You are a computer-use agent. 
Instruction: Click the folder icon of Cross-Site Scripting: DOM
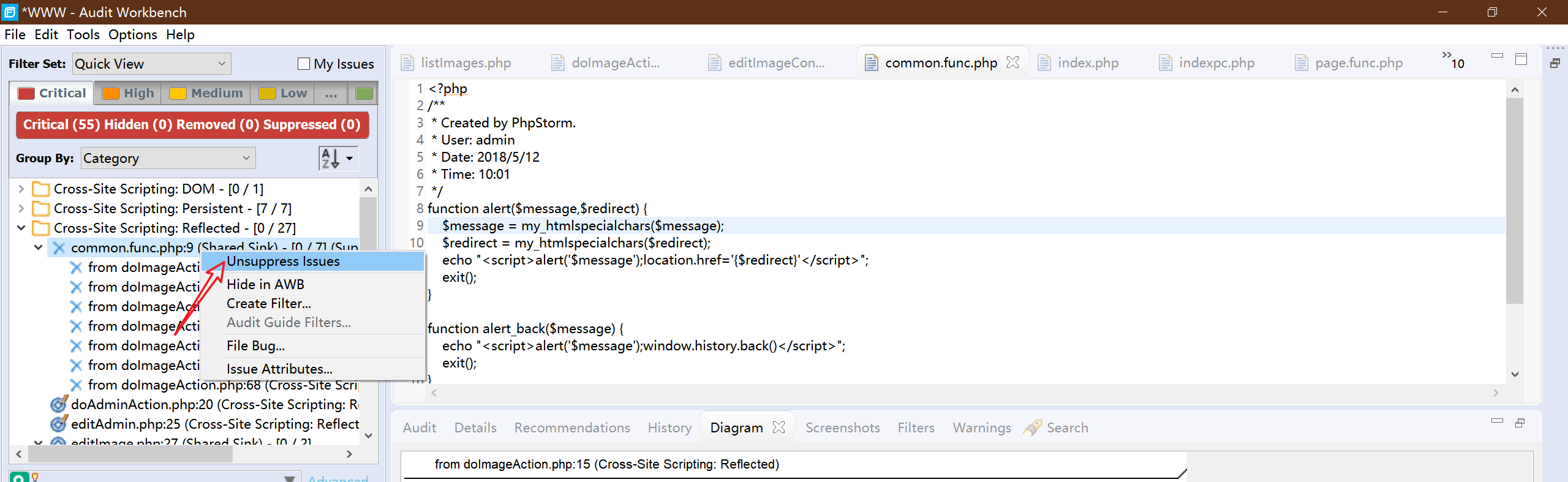[40, 189]
